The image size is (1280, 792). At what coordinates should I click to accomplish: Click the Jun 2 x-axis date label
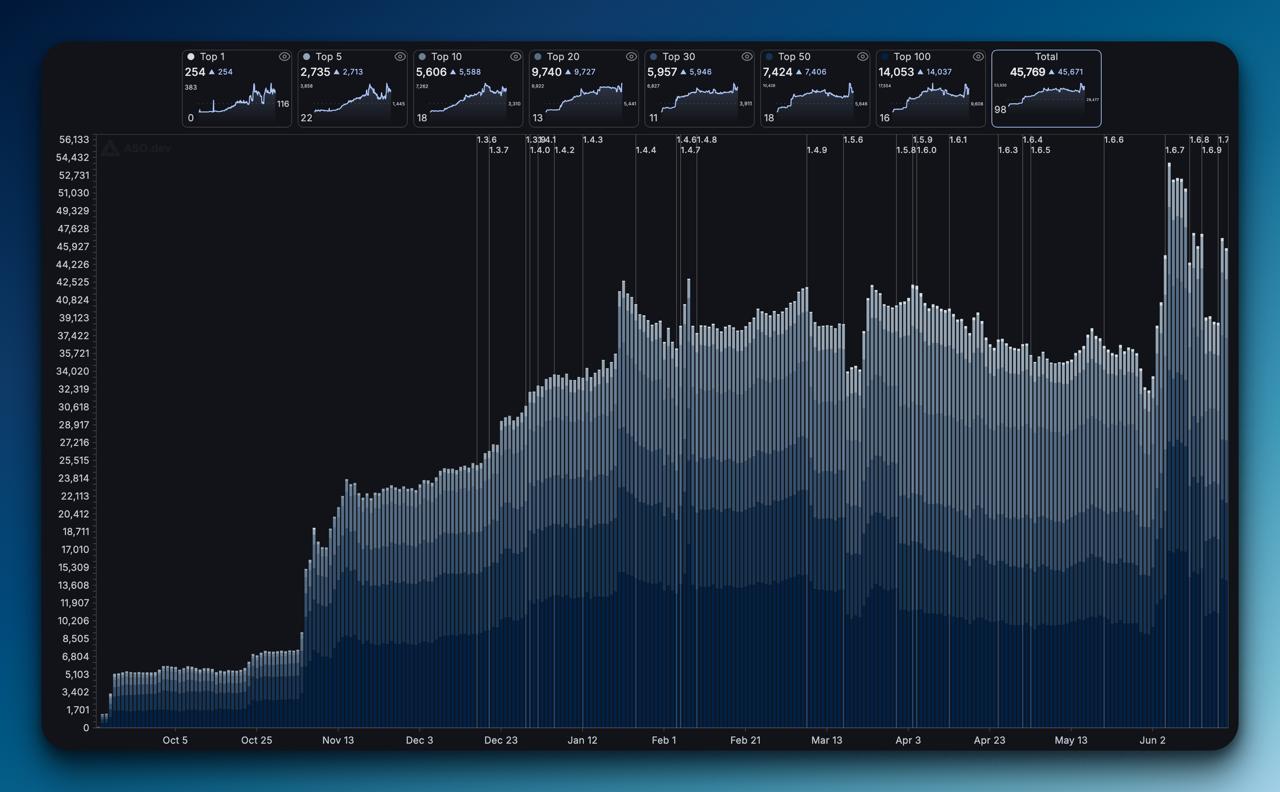(x=1153, y=740)
